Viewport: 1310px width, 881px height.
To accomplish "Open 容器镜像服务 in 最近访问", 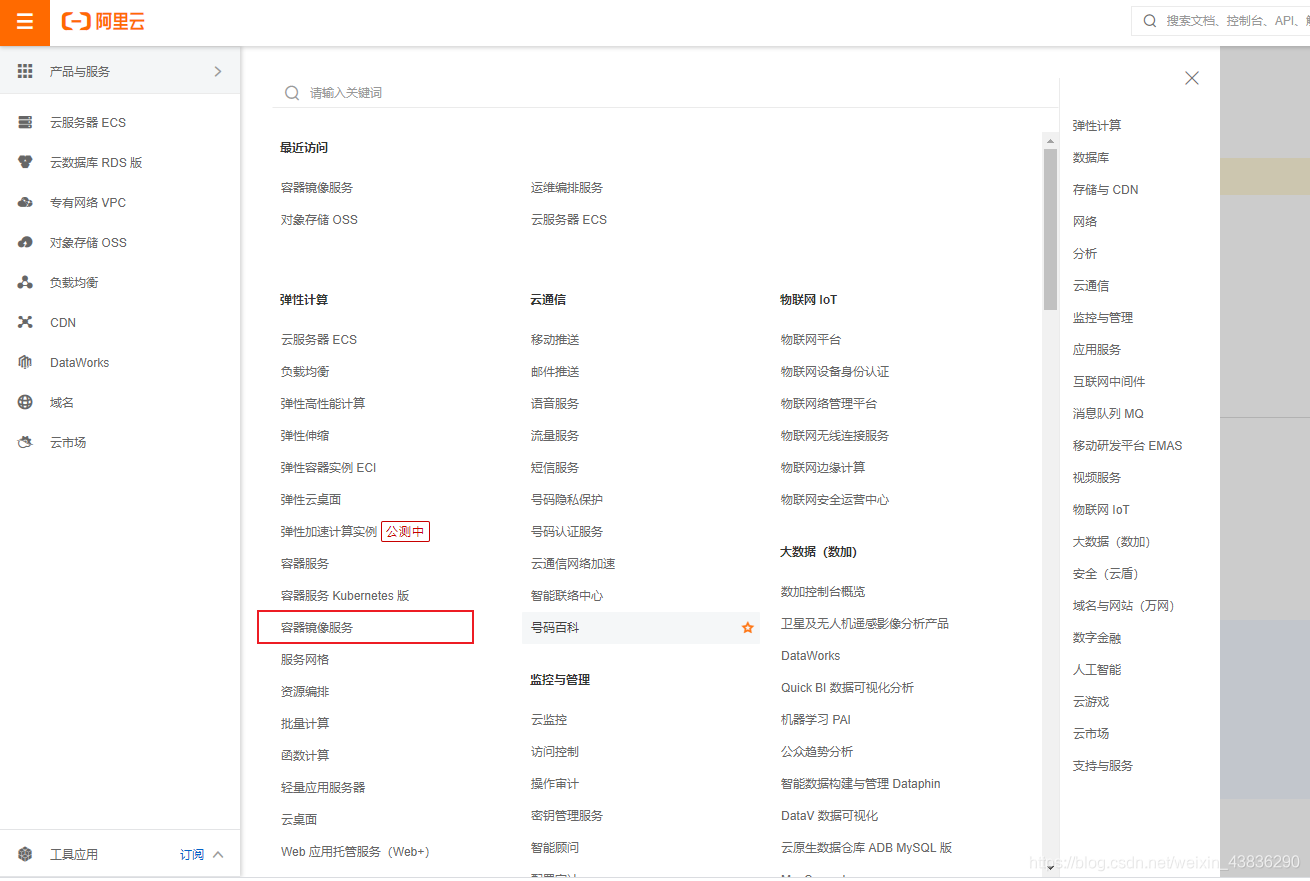I will click(x=317, y=187).
